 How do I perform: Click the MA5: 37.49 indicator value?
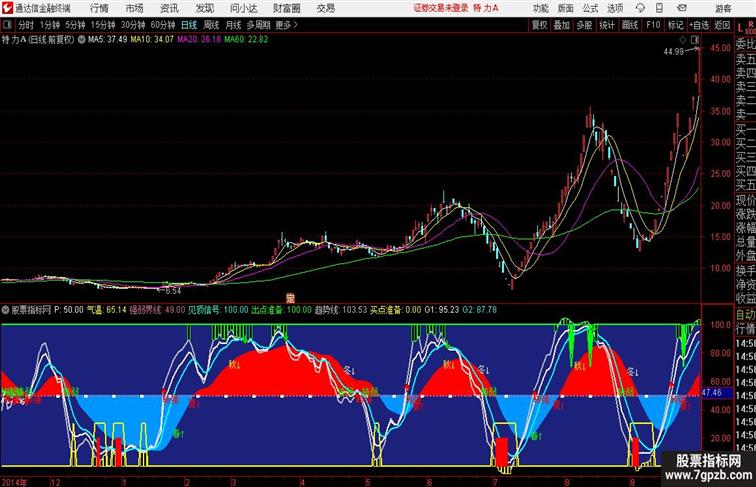tap(108, 40)
